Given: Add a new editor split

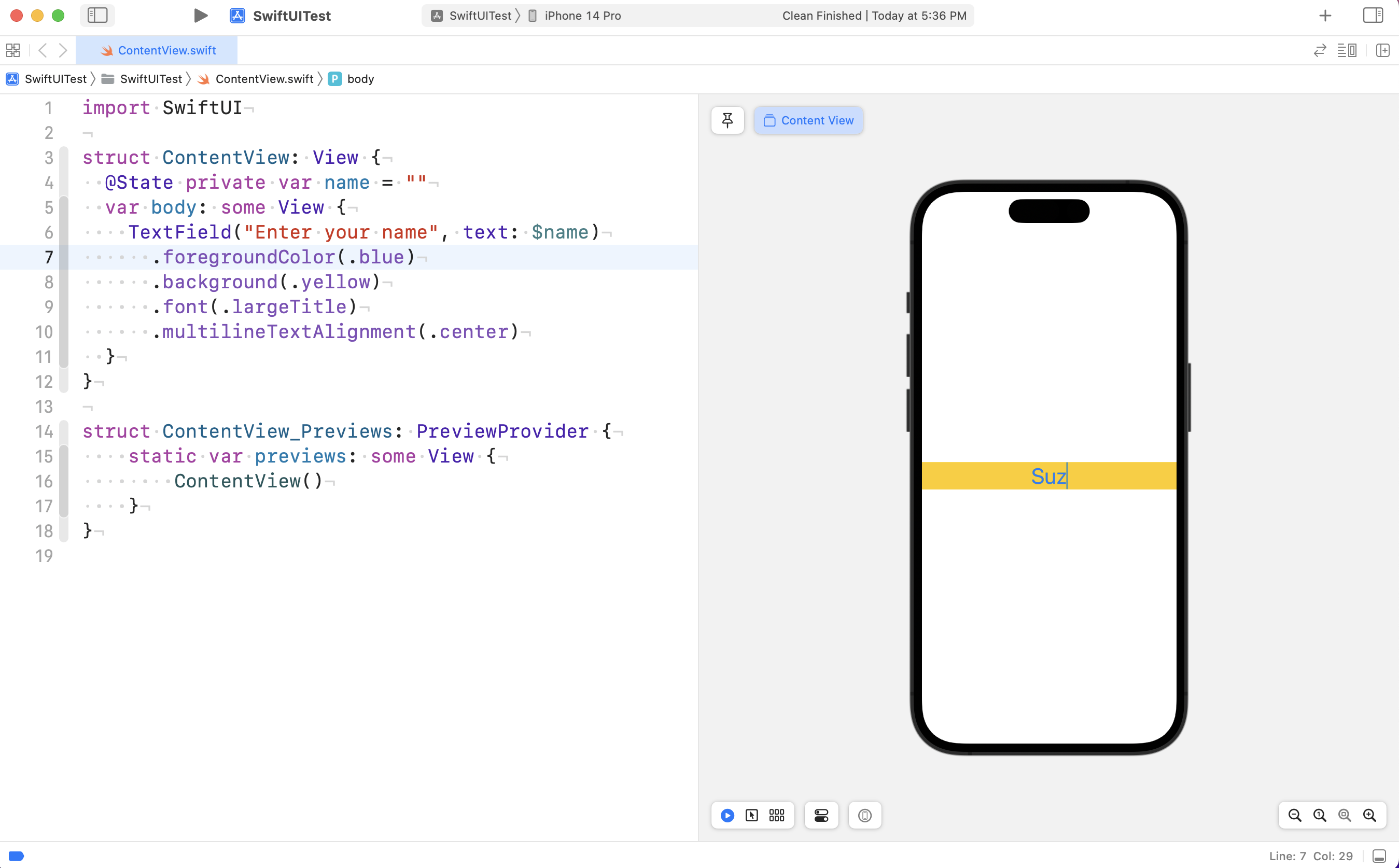Looking at the screenshot, I should coord(1383,50).
